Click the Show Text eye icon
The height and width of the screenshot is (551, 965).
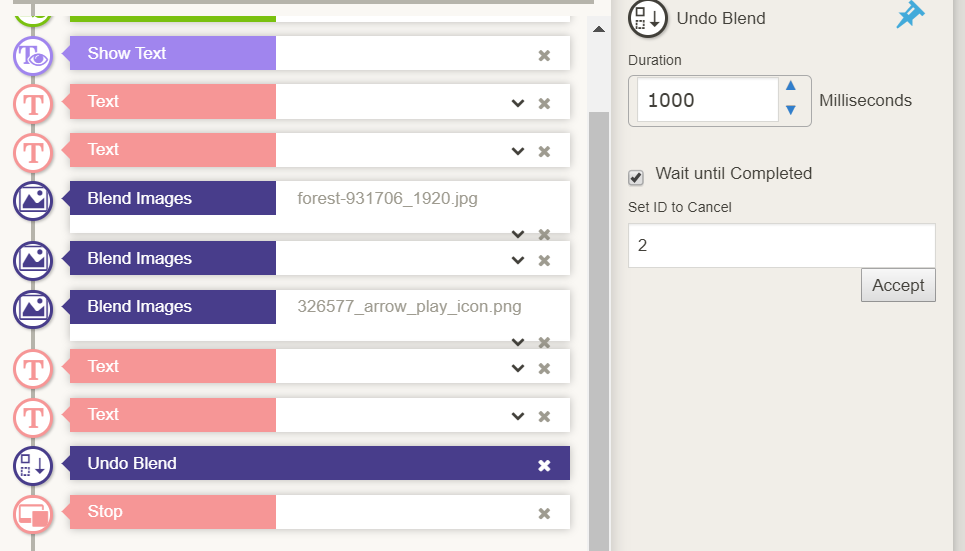[x=33, y=55]
